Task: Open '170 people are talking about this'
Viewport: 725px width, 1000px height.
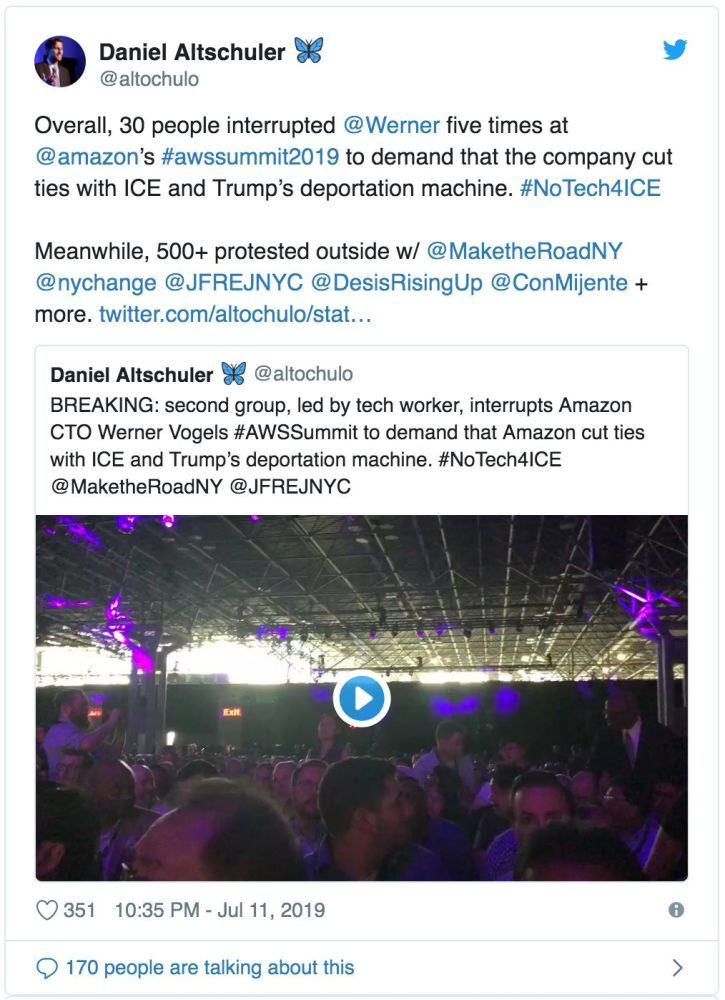Action: [209, 967]
